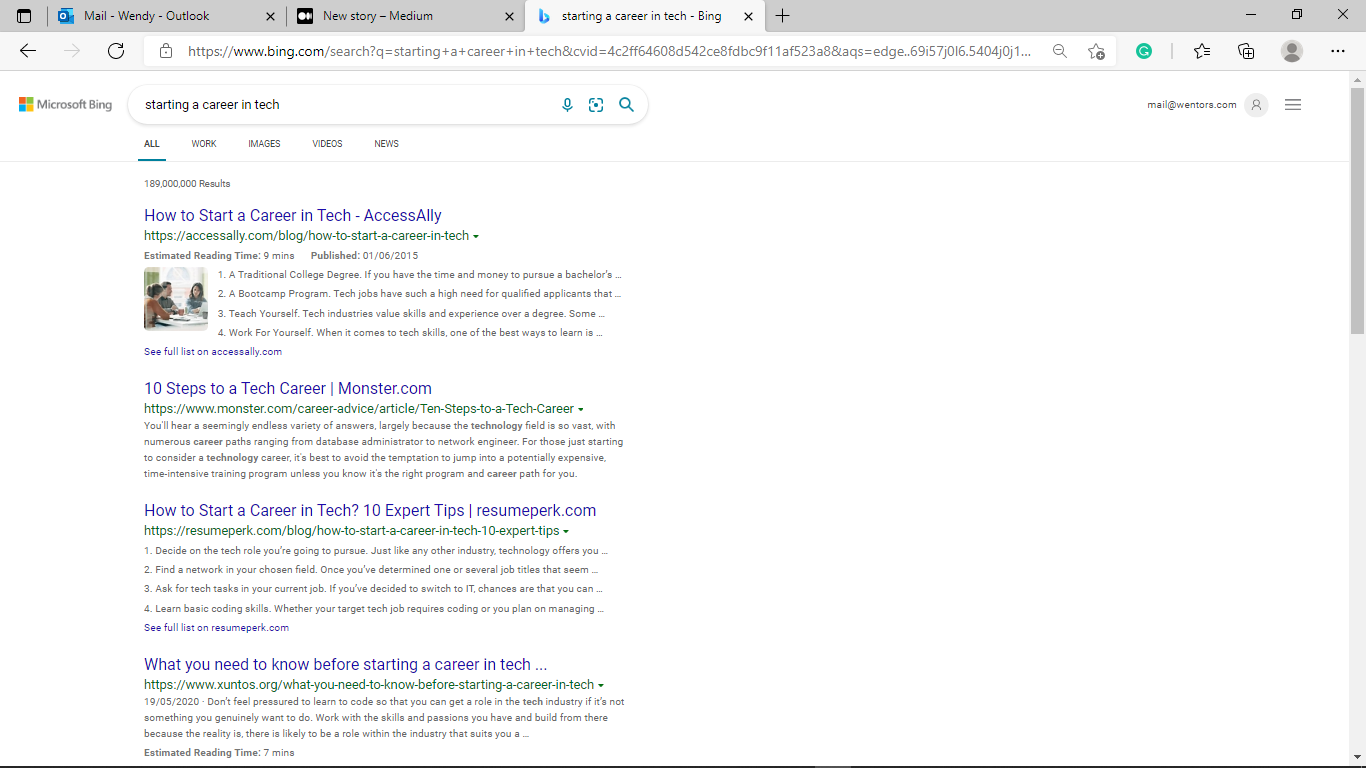Switch to the Mail - Wendy - Outlook tab
Viewport: 1366px width, 768px height.
click(x=166, y=16)
